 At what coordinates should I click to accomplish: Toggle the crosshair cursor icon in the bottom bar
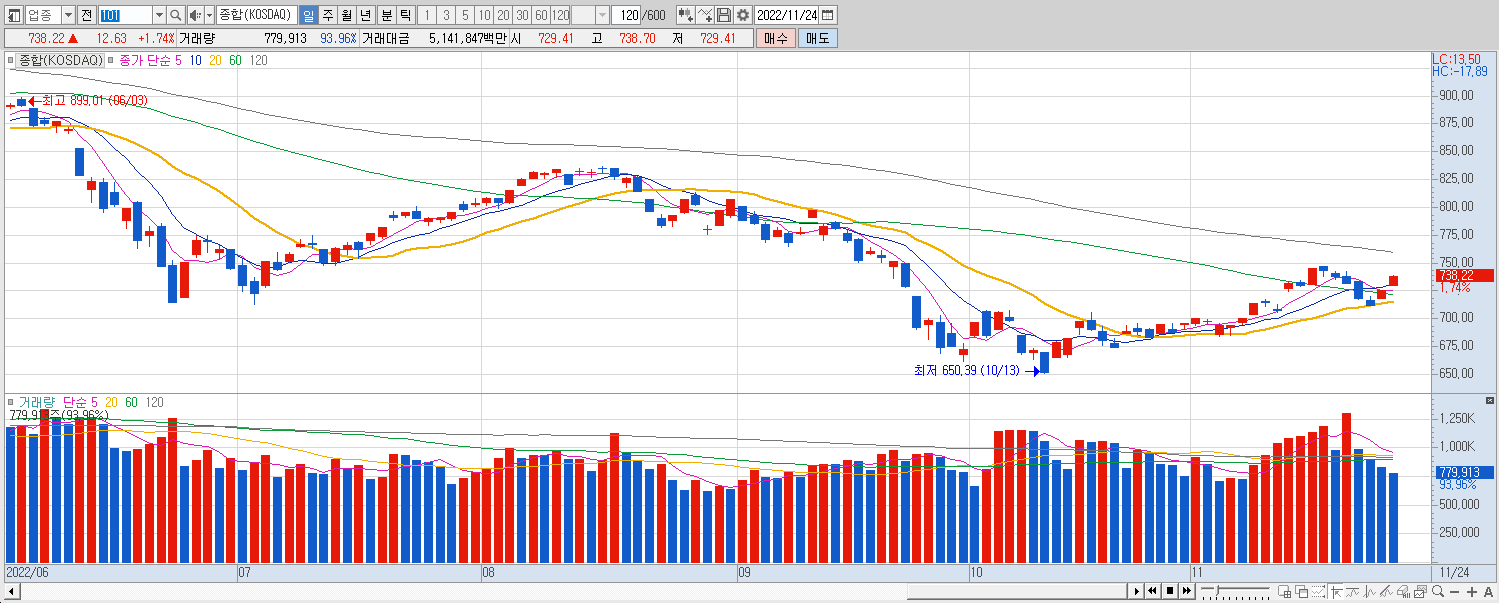1336,591
